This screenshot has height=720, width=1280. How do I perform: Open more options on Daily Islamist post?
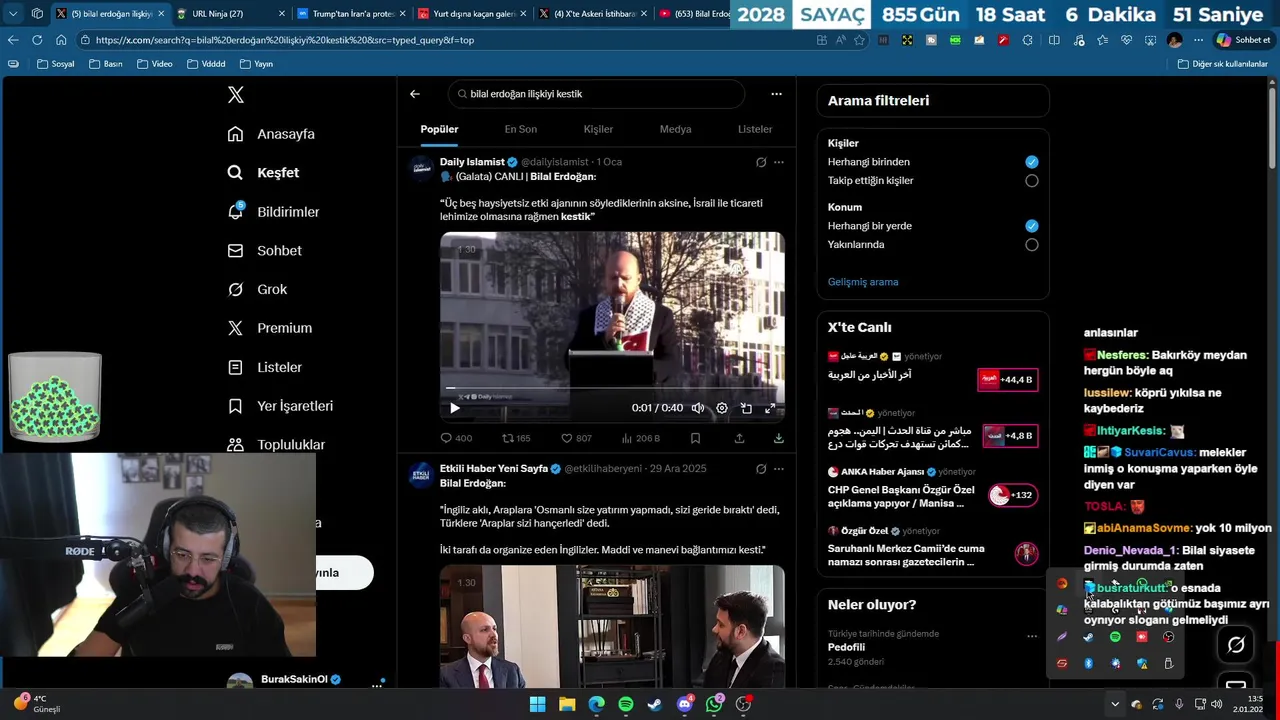coord(779,162)
